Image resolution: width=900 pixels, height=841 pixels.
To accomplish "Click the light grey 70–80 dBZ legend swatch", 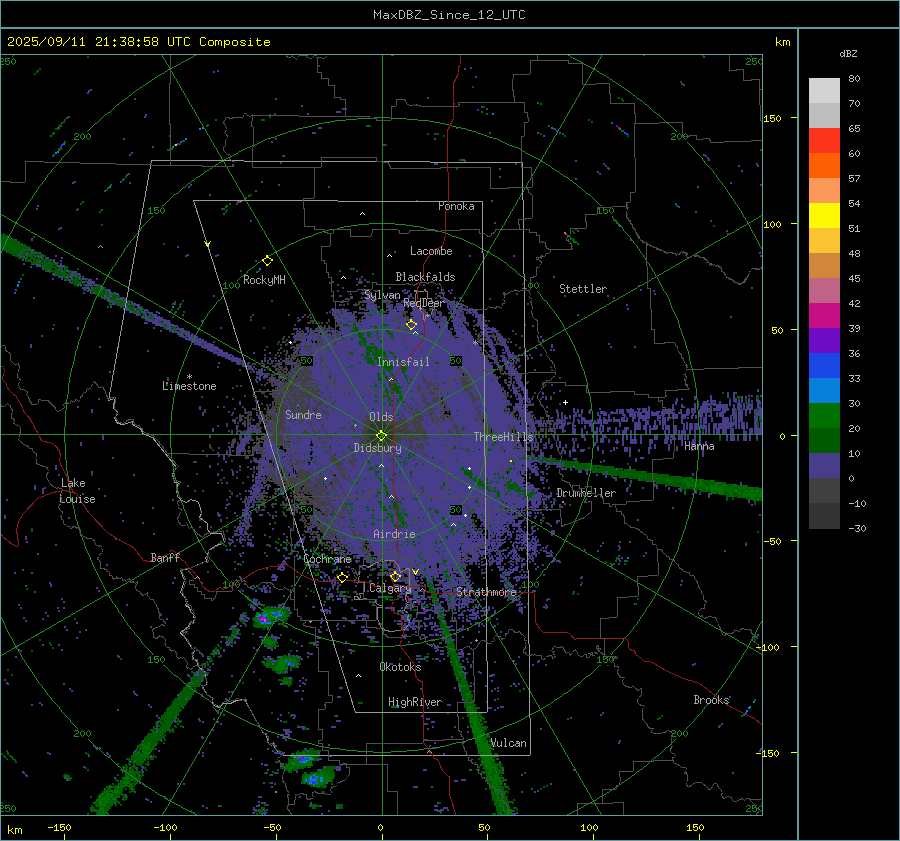I will 824,91.
